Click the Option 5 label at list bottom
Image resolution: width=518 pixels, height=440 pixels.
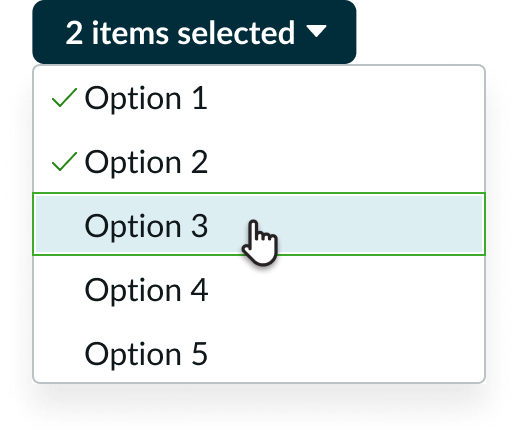pos(146,354)
